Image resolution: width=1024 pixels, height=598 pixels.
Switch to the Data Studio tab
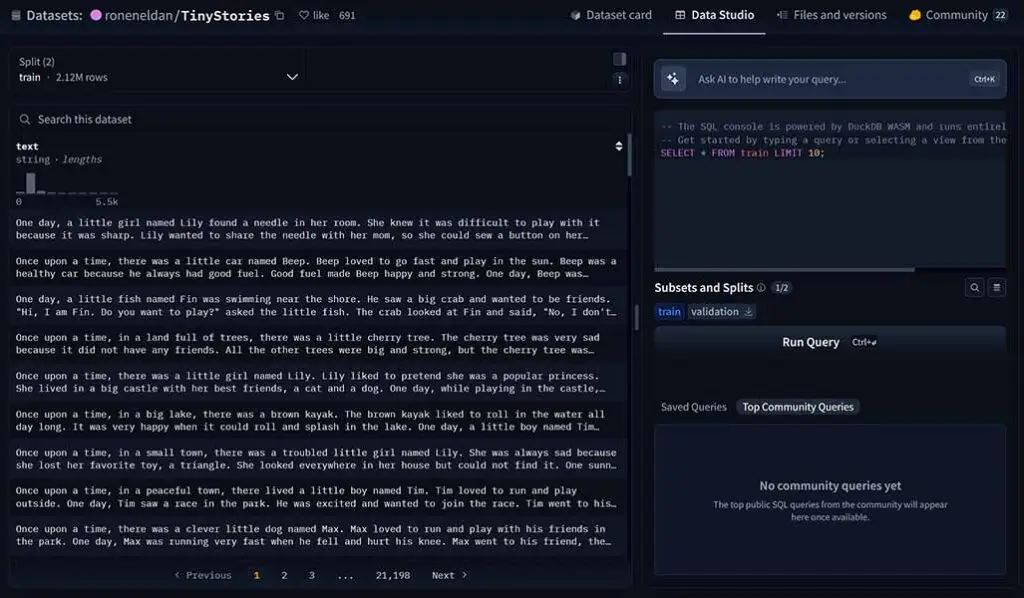714,15
